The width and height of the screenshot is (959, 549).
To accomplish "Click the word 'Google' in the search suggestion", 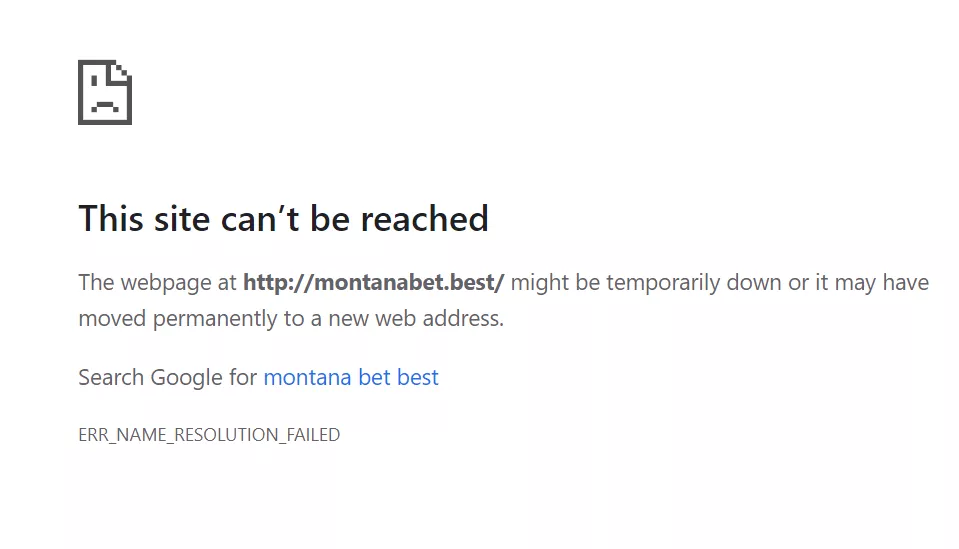I will (x=185, y=377).
